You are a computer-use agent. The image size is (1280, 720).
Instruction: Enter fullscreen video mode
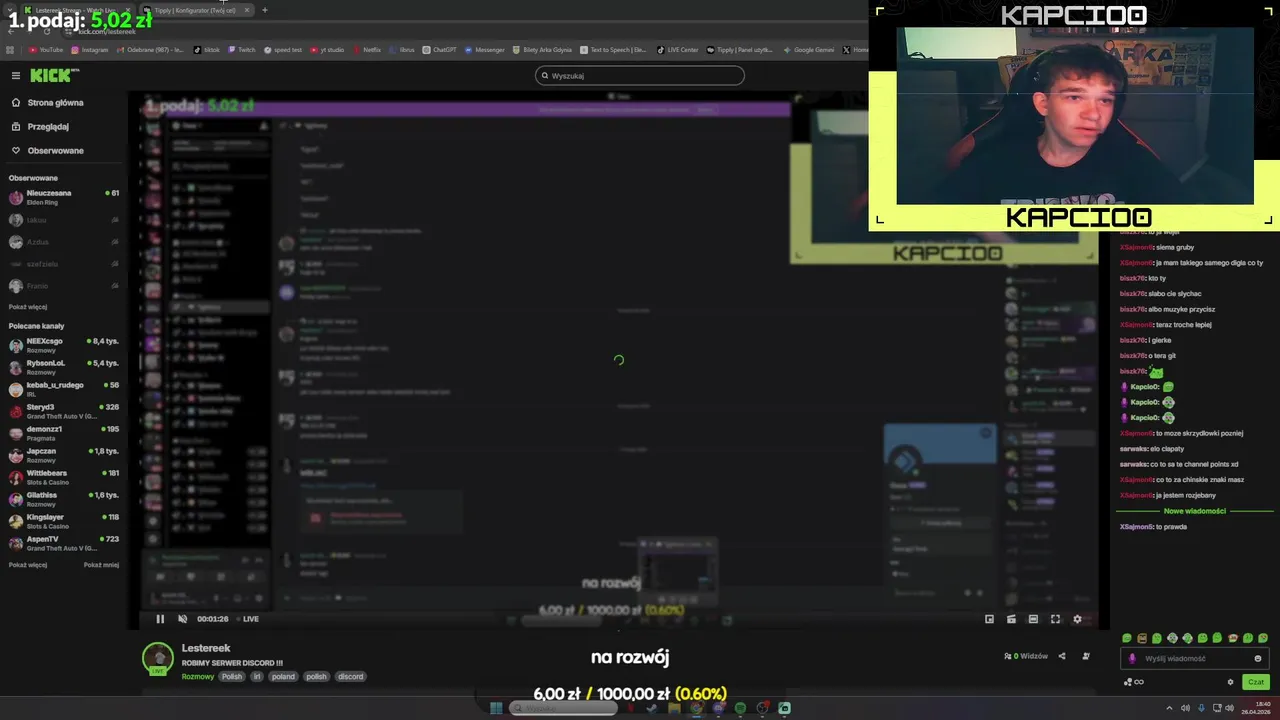pos(1055,619)
